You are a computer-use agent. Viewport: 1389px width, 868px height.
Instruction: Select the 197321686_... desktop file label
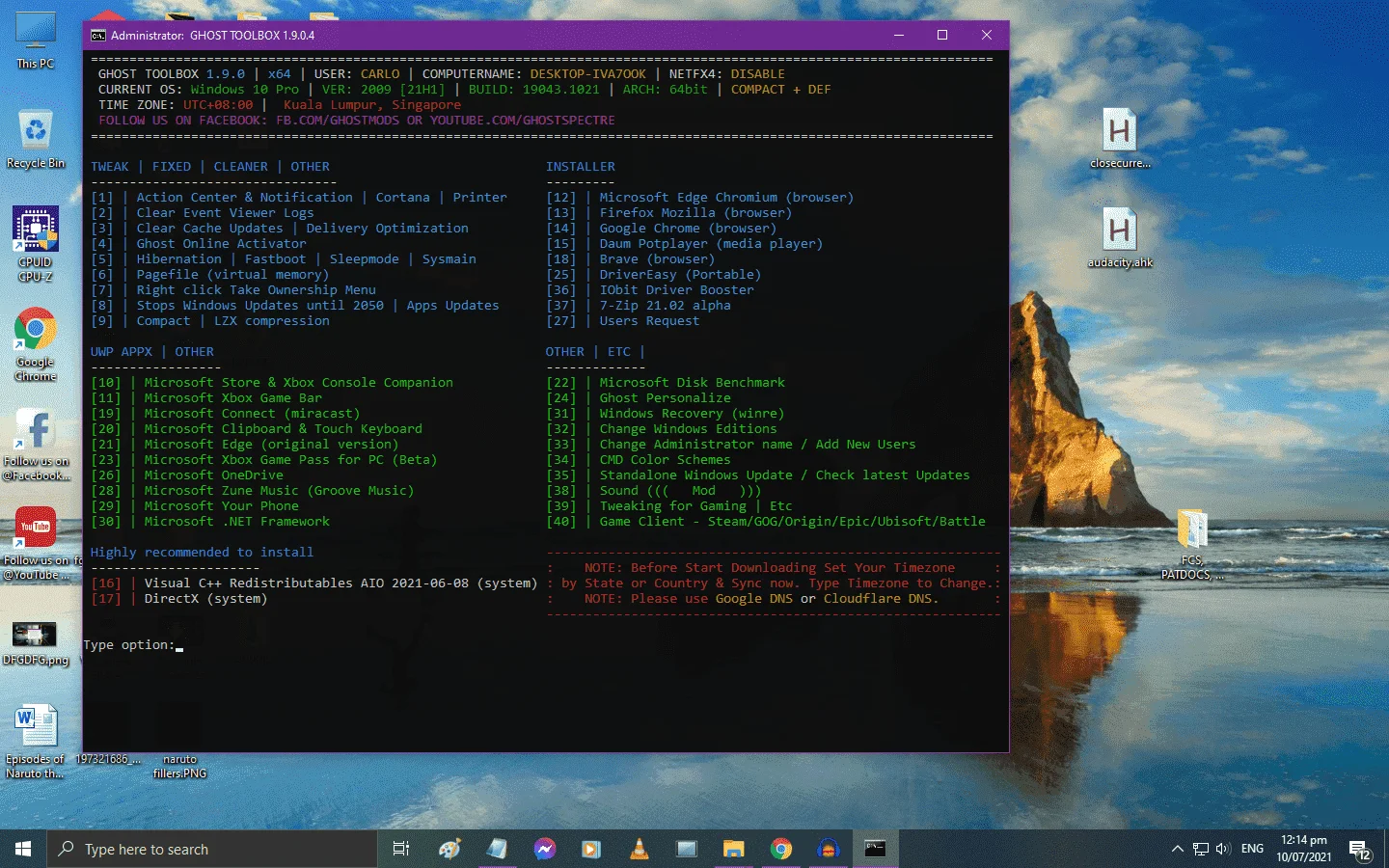click(108, 759)
